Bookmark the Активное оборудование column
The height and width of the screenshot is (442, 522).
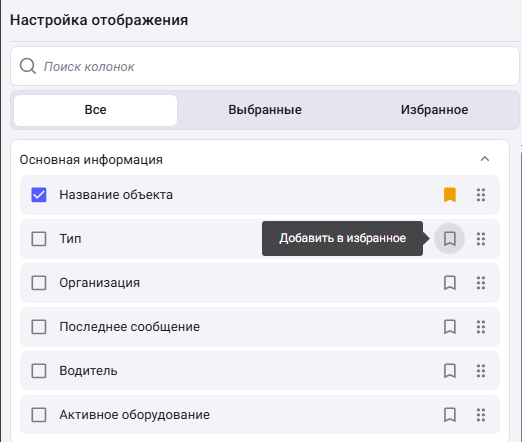pos(450,415)
